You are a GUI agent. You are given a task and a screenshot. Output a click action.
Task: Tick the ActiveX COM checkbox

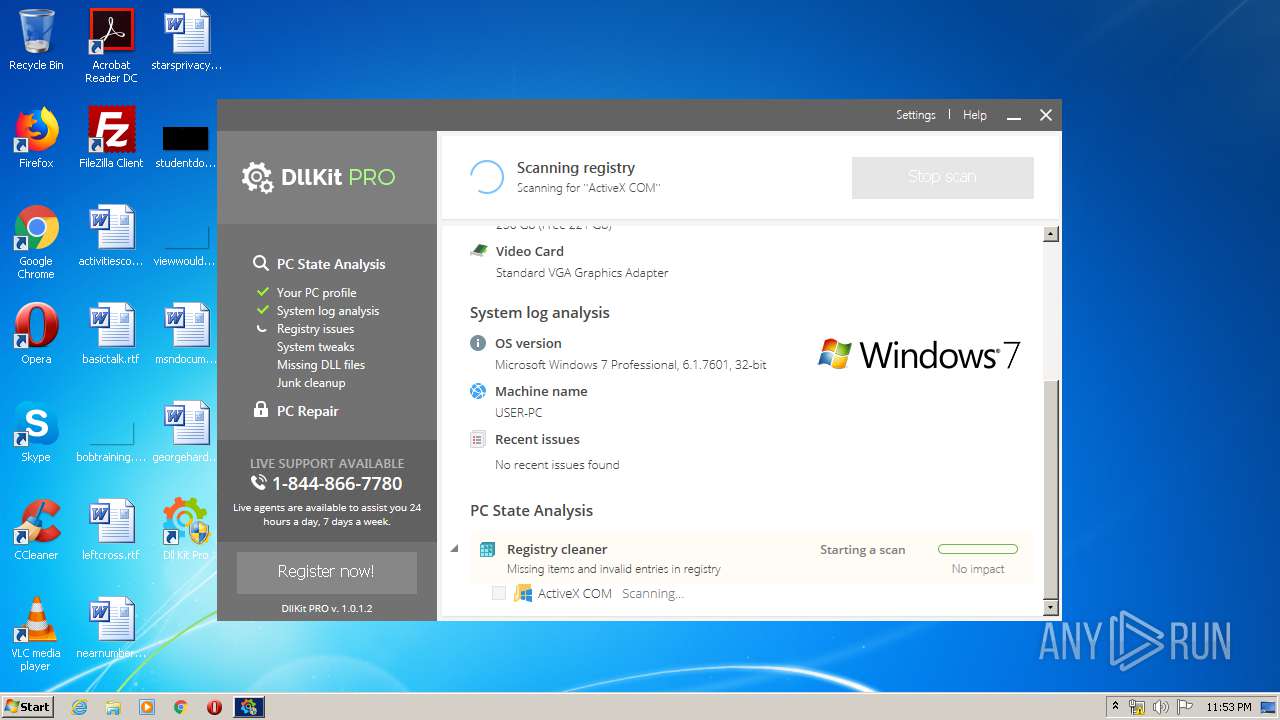pos(499,593)
